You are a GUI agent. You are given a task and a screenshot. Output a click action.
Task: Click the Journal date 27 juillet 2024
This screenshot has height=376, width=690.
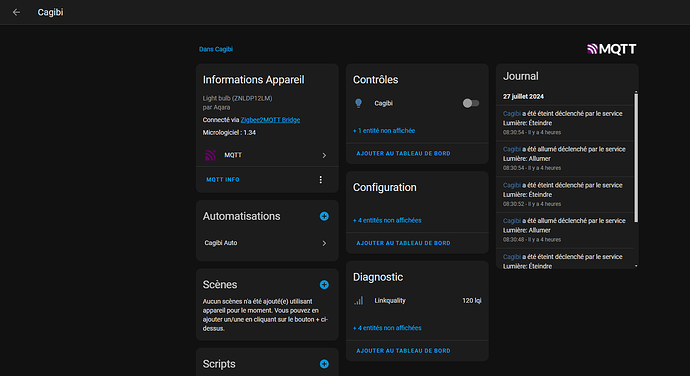(523, 96)
